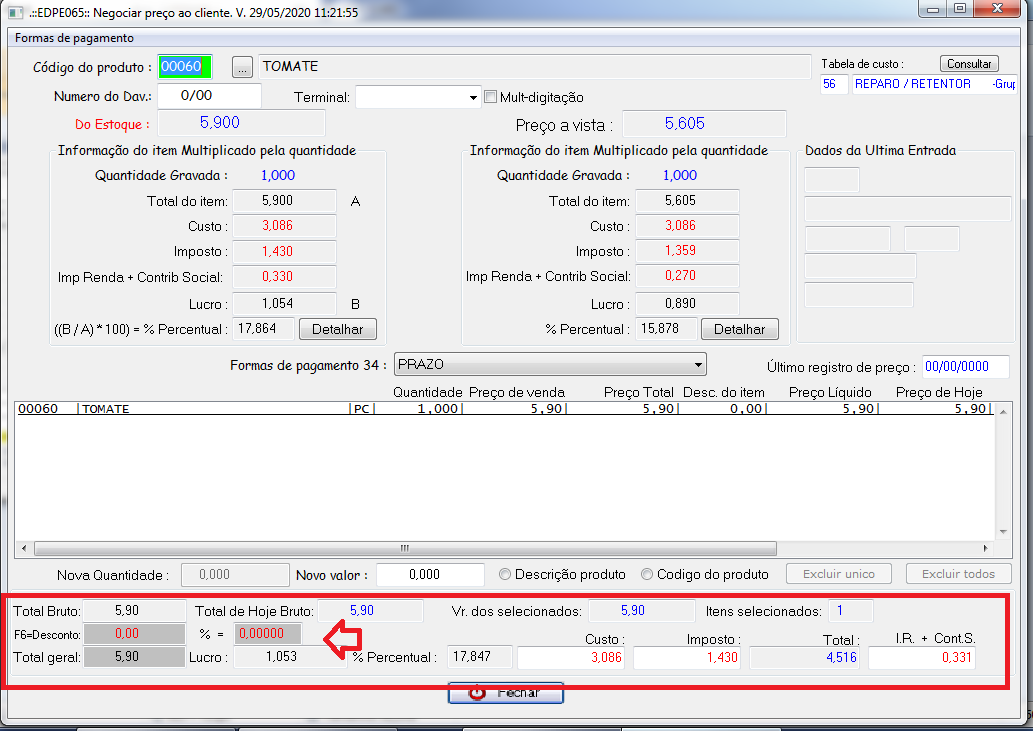Image resolution: width=1033 pixels, height=731 pixels.
Task: Click the Código do produto field
Action: pyautogui.click(x=185, y=67)
